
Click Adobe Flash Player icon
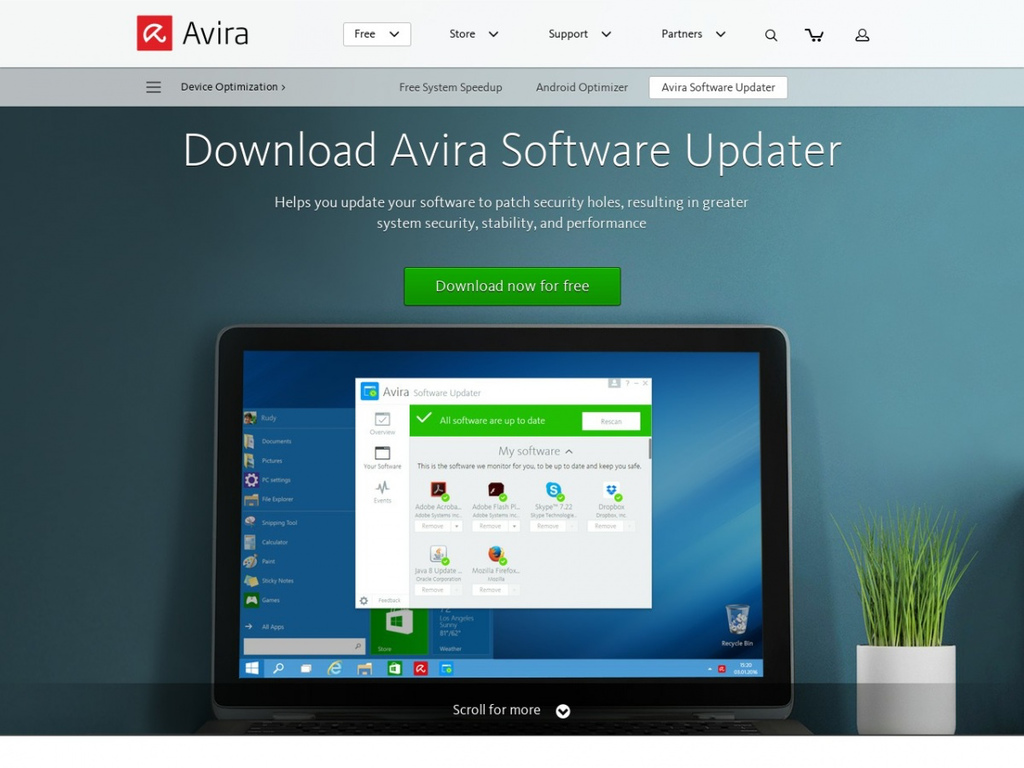point(496,490)
